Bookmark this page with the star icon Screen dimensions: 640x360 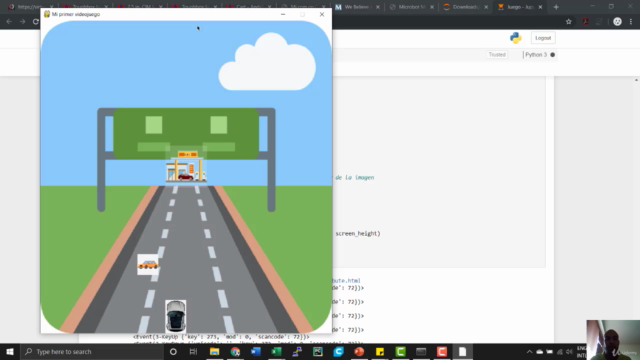569,22
